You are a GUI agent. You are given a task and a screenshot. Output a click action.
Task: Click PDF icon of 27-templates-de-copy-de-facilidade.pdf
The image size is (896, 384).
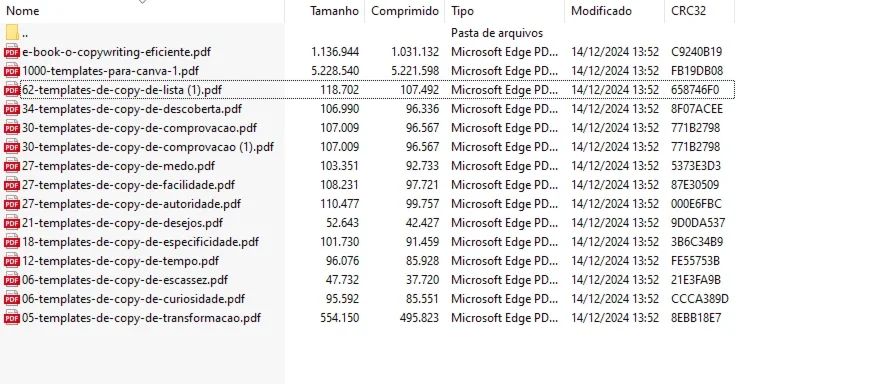point(12,185)
